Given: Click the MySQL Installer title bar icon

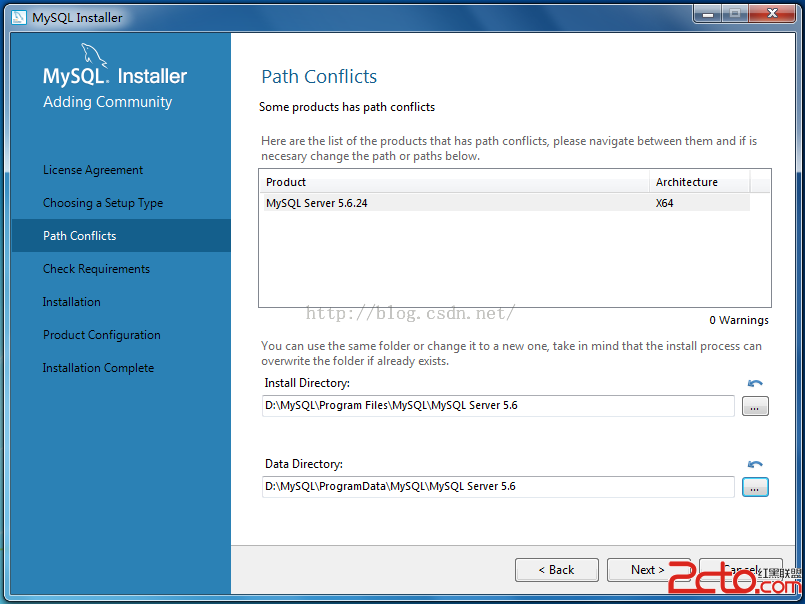Looking at the screenshot, I should pyautogui.click(x=19, y=17).
